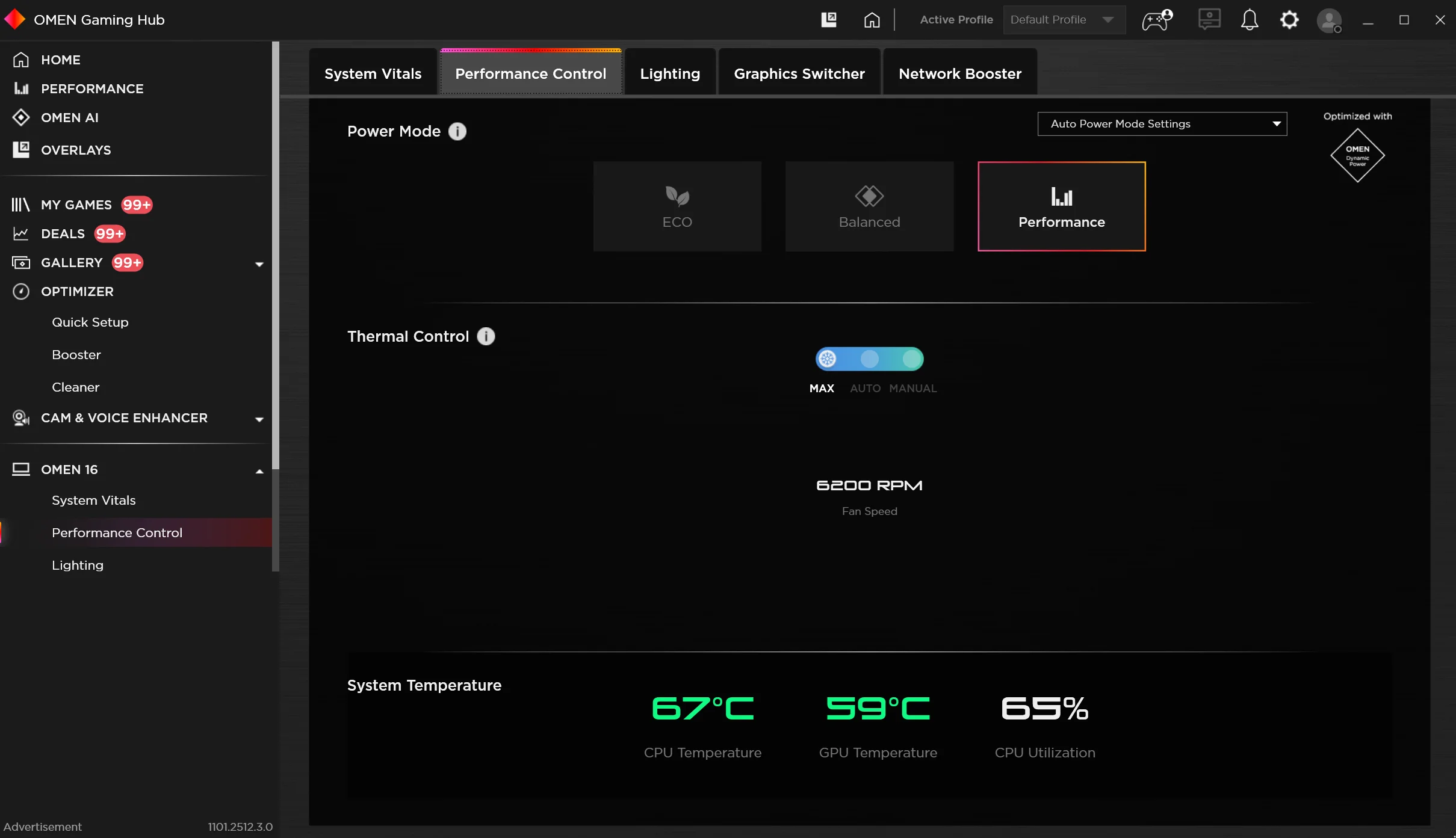Click the game controller icon in header
Viewport: 1456px width, 838px height.
(x=1157, y=20)
